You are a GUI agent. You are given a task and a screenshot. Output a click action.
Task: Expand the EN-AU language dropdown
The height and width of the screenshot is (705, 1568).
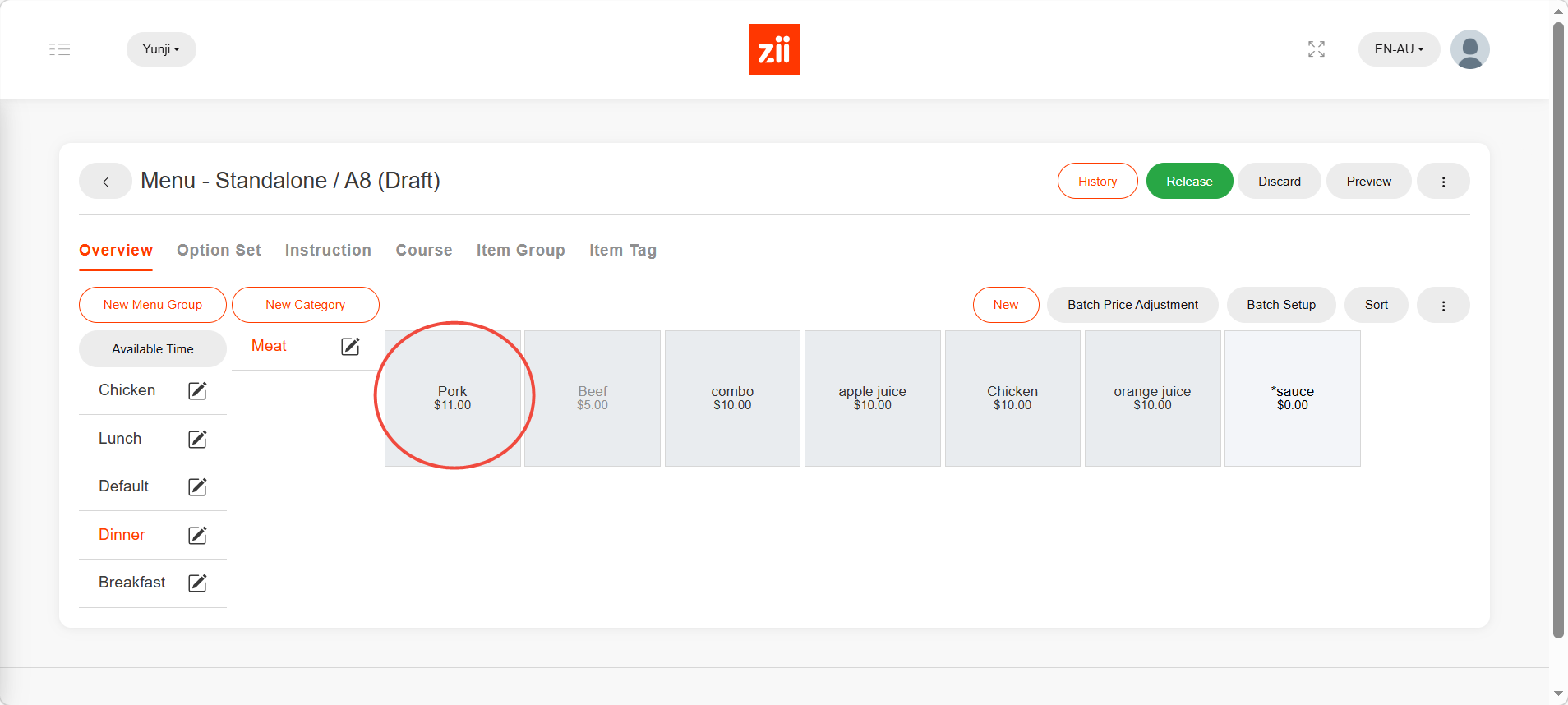tap(1398, 49)
